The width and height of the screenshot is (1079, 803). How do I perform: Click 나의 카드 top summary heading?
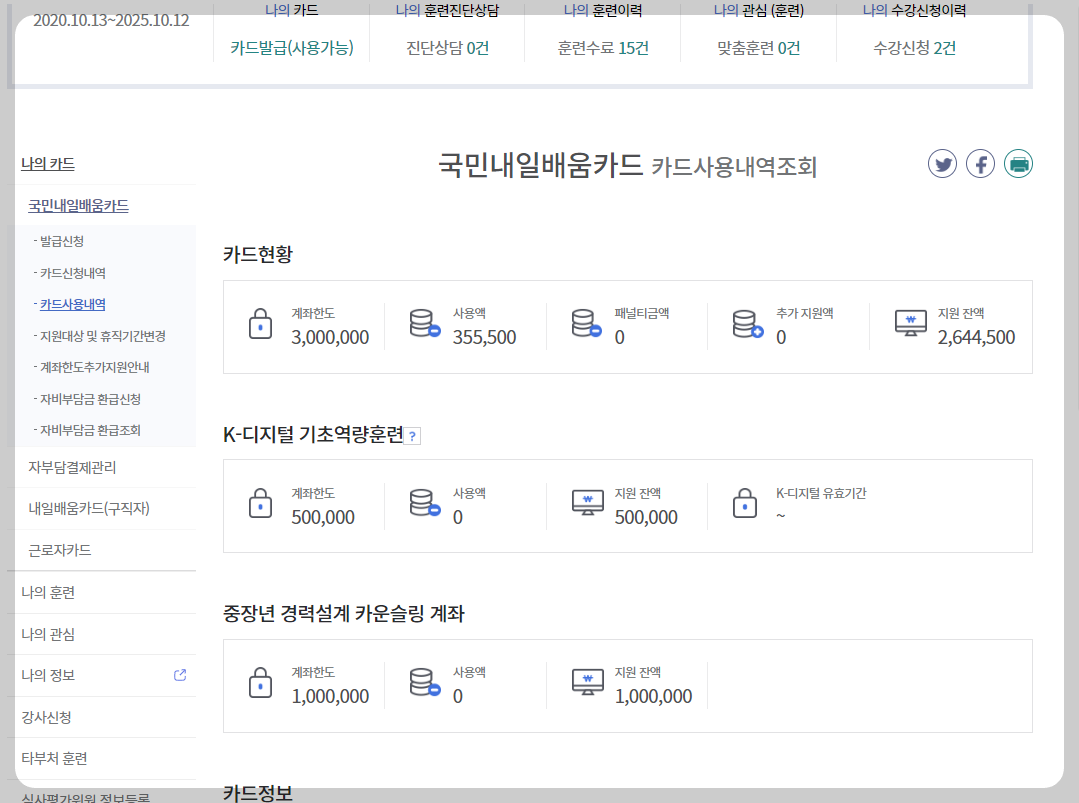point(292,10)
